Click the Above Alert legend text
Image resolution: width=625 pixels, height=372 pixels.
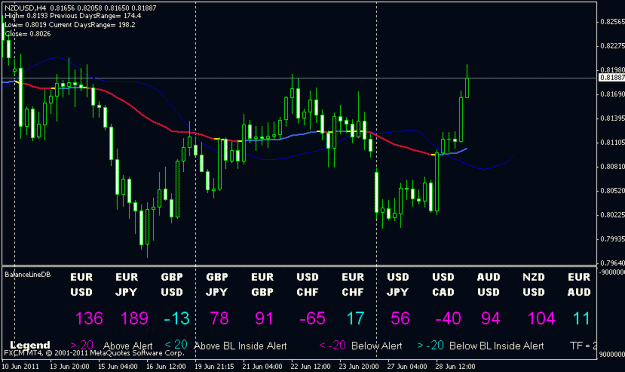pyautogui.click(x=128, y=346)
